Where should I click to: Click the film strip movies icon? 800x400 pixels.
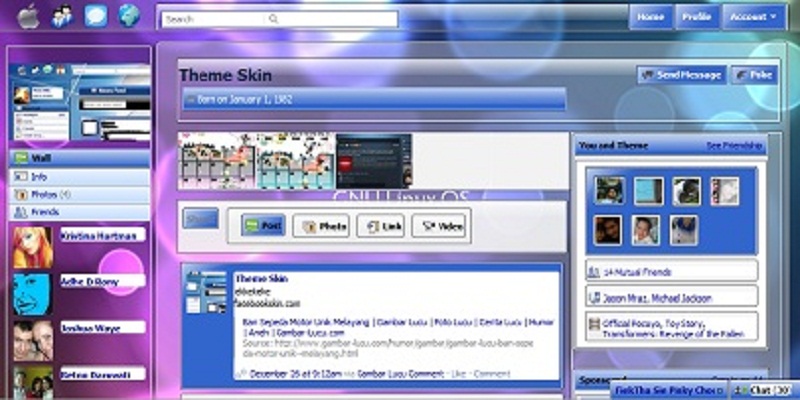pyautogui.click(x=594, y=324)
